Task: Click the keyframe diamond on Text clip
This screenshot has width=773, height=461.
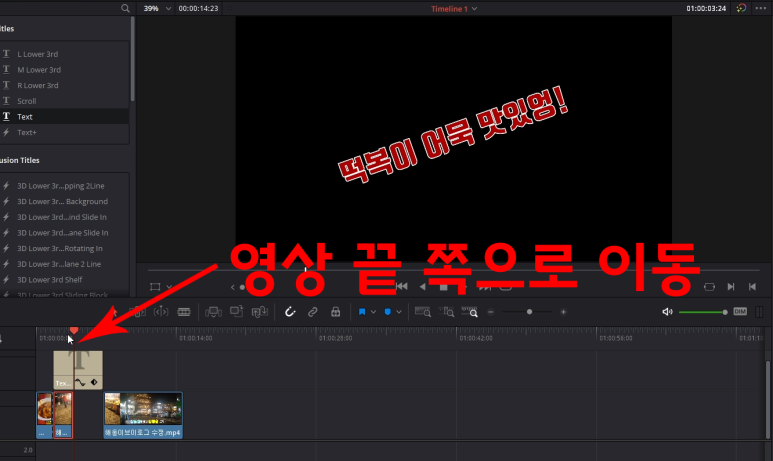Action: [94, 383]
